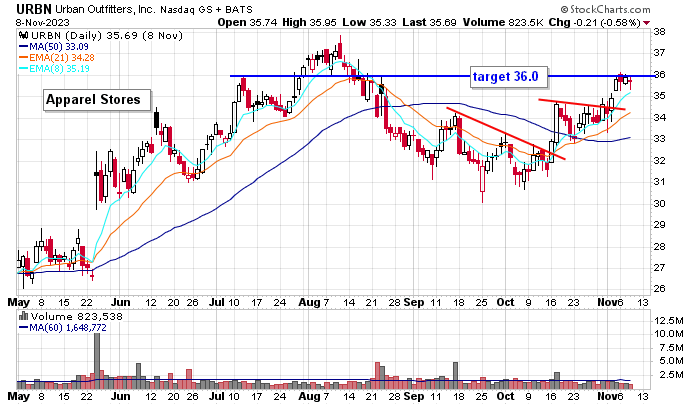Viewport: 700px width, 405px height.
Task: Click the 'target 36.0' annotation label
Action: tap(509, 77)
